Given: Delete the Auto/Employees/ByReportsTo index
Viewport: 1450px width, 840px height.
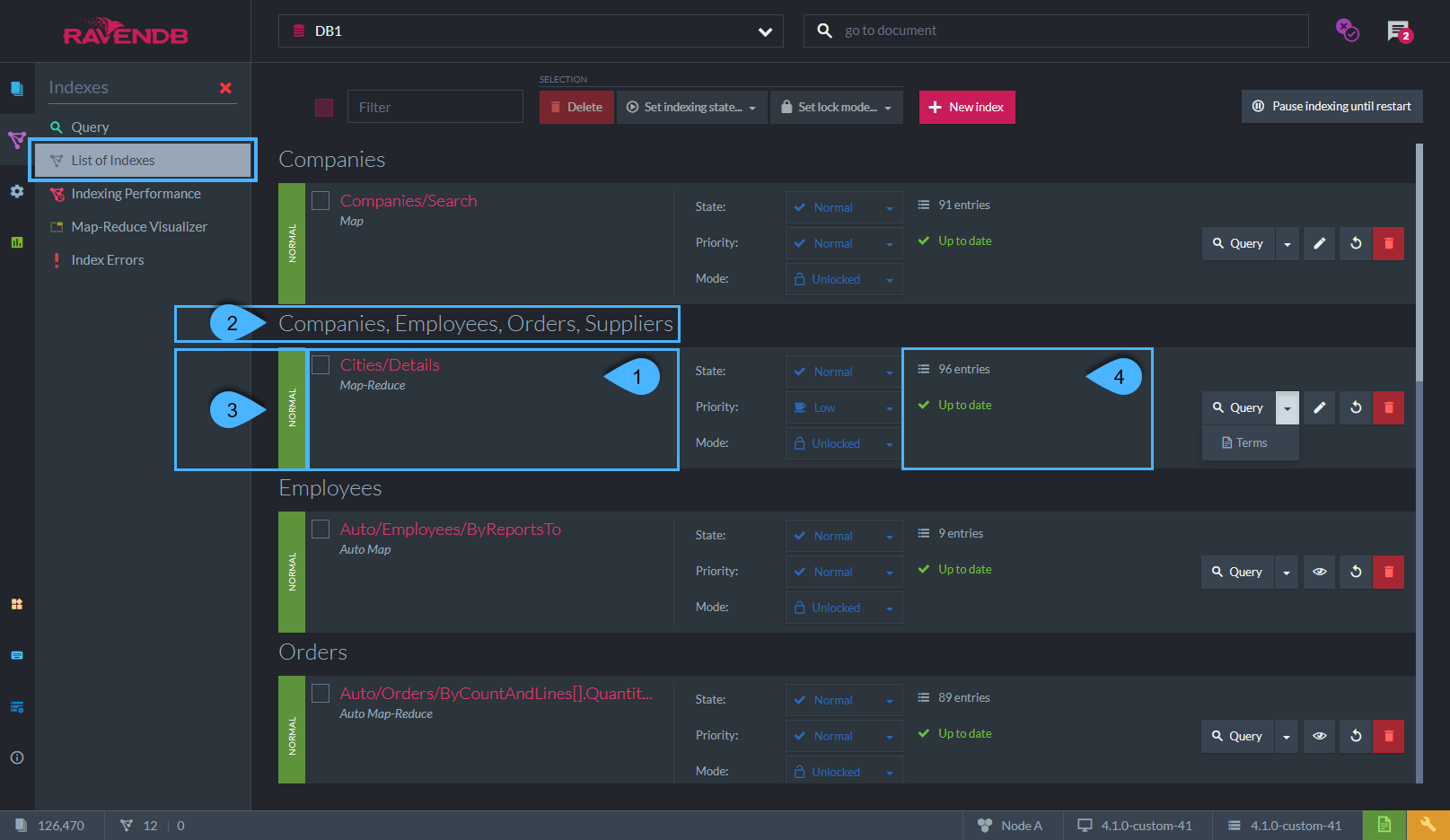Looking at the screenshot, I should coord(1388,572).
